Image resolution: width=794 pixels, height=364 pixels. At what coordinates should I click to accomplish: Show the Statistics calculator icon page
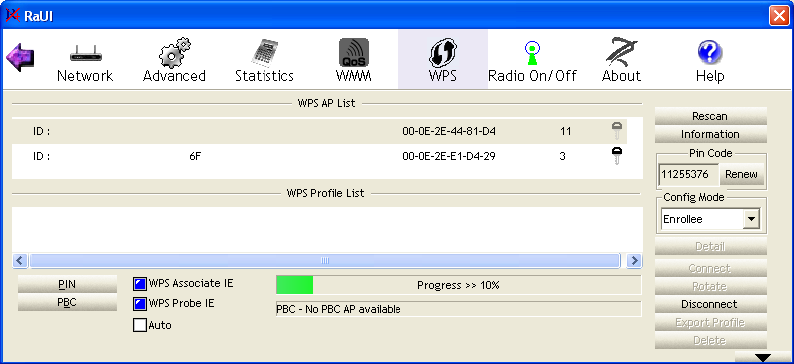click(264, 53)
